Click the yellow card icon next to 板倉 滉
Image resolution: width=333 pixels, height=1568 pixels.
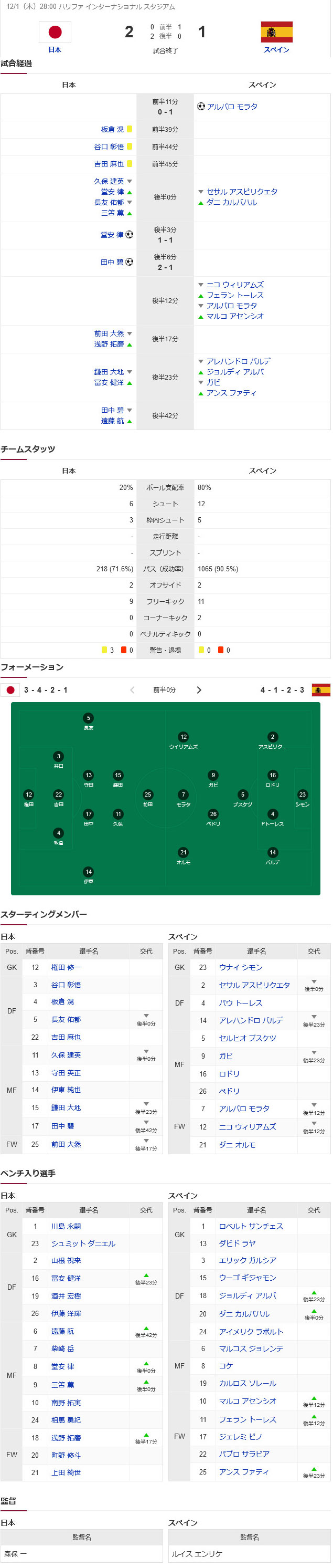coord(130,130)
